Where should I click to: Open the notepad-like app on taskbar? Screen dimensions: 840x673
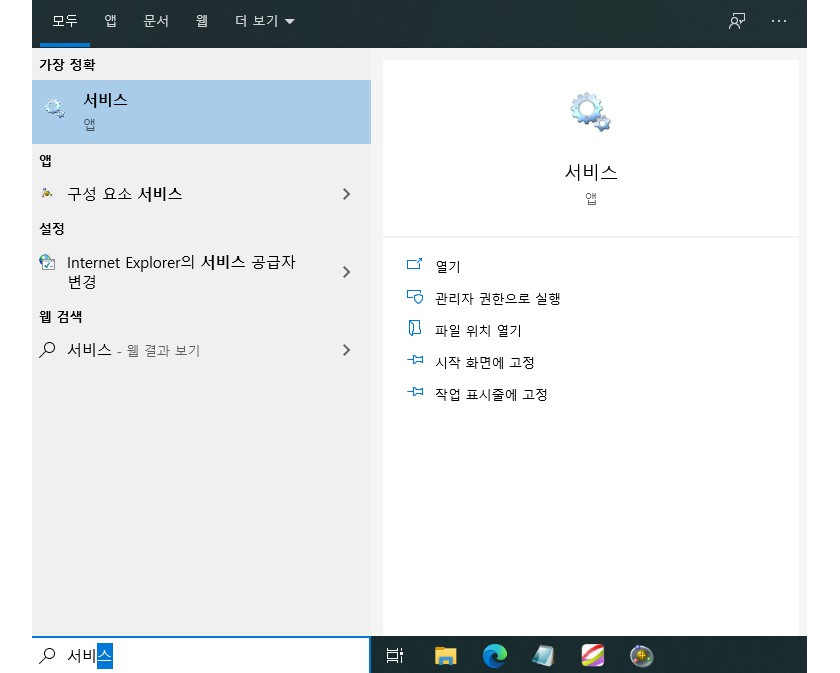click(543, 655)
